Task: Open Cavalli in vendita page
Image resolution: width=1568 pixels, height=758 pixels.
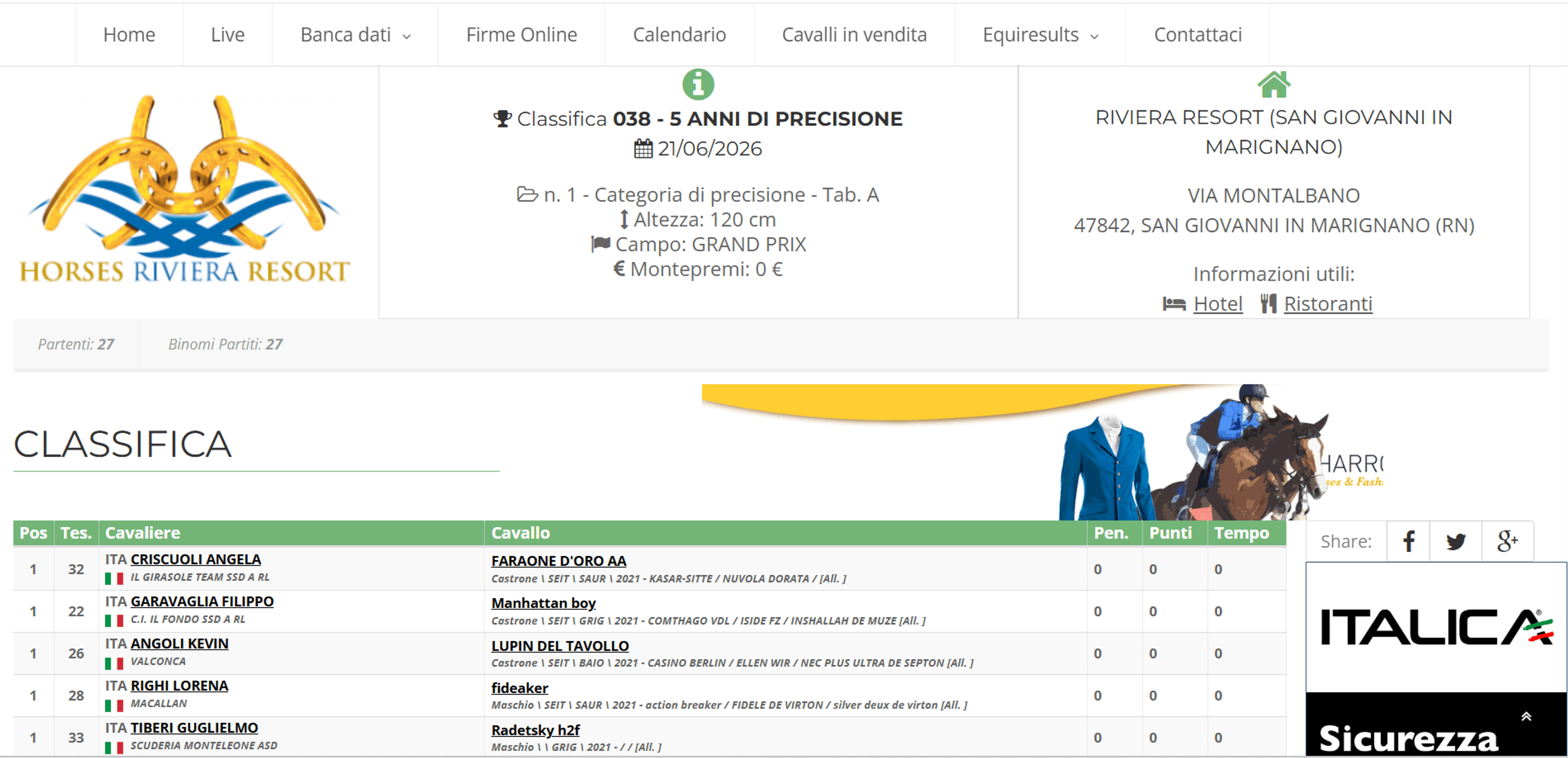Action: point(854,35)
